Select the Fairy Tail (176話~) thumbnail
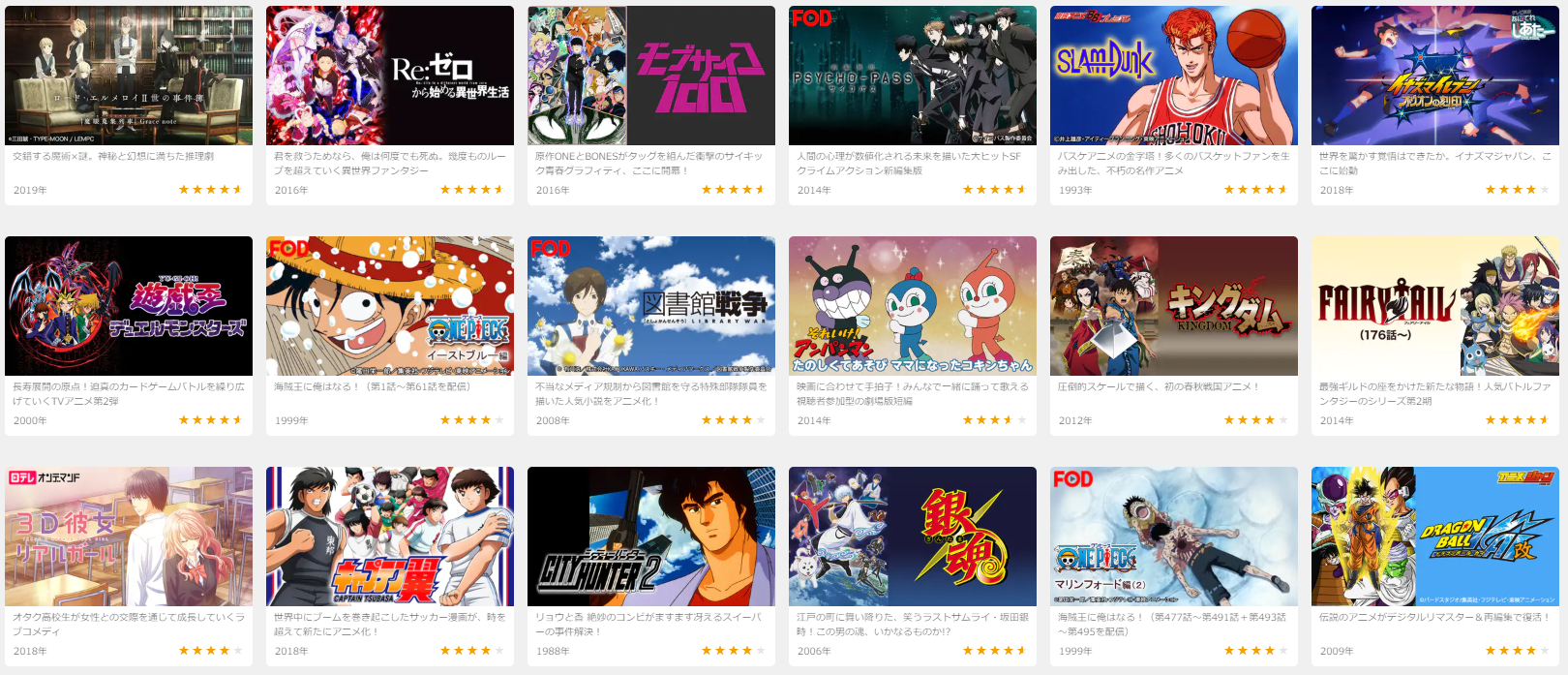1568x675 pixels. [1435, 306]
